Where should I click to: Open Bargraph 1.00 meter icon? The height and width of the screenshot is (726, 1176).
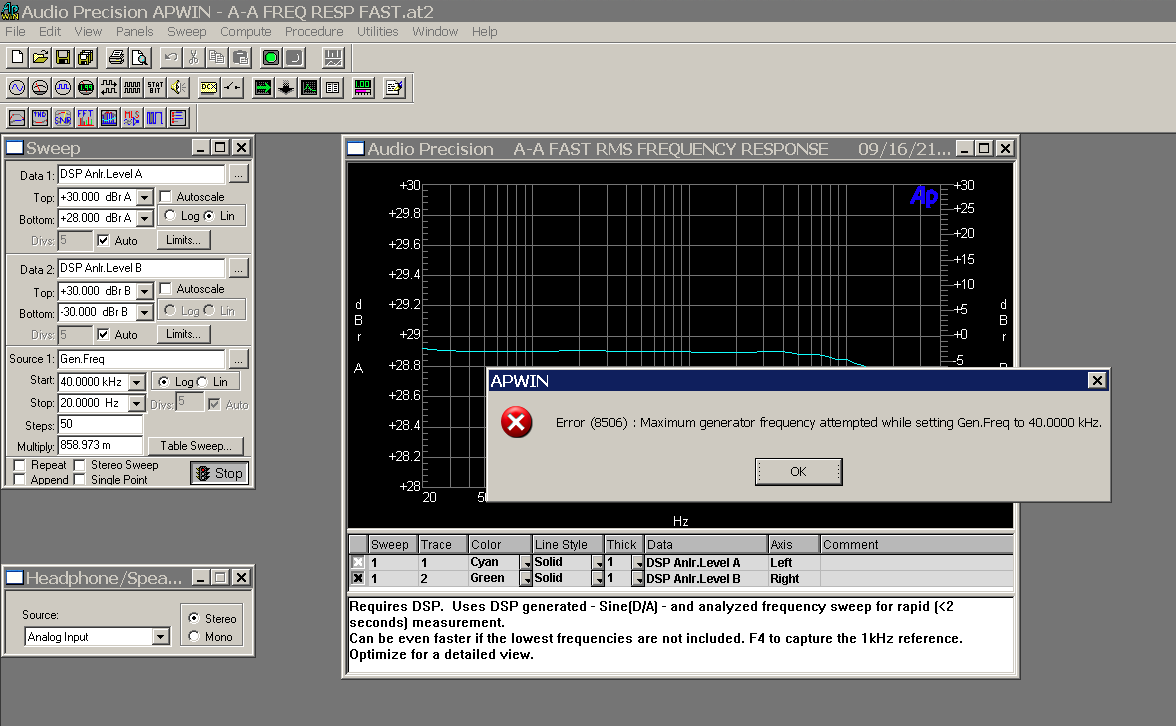point(363,88)
